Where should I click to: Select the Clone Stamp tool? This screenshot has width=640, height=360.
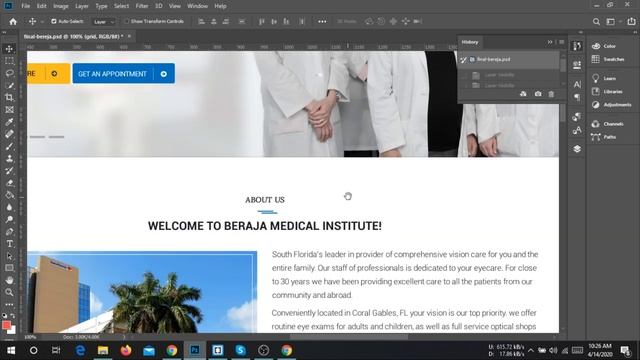pos(9,158)
